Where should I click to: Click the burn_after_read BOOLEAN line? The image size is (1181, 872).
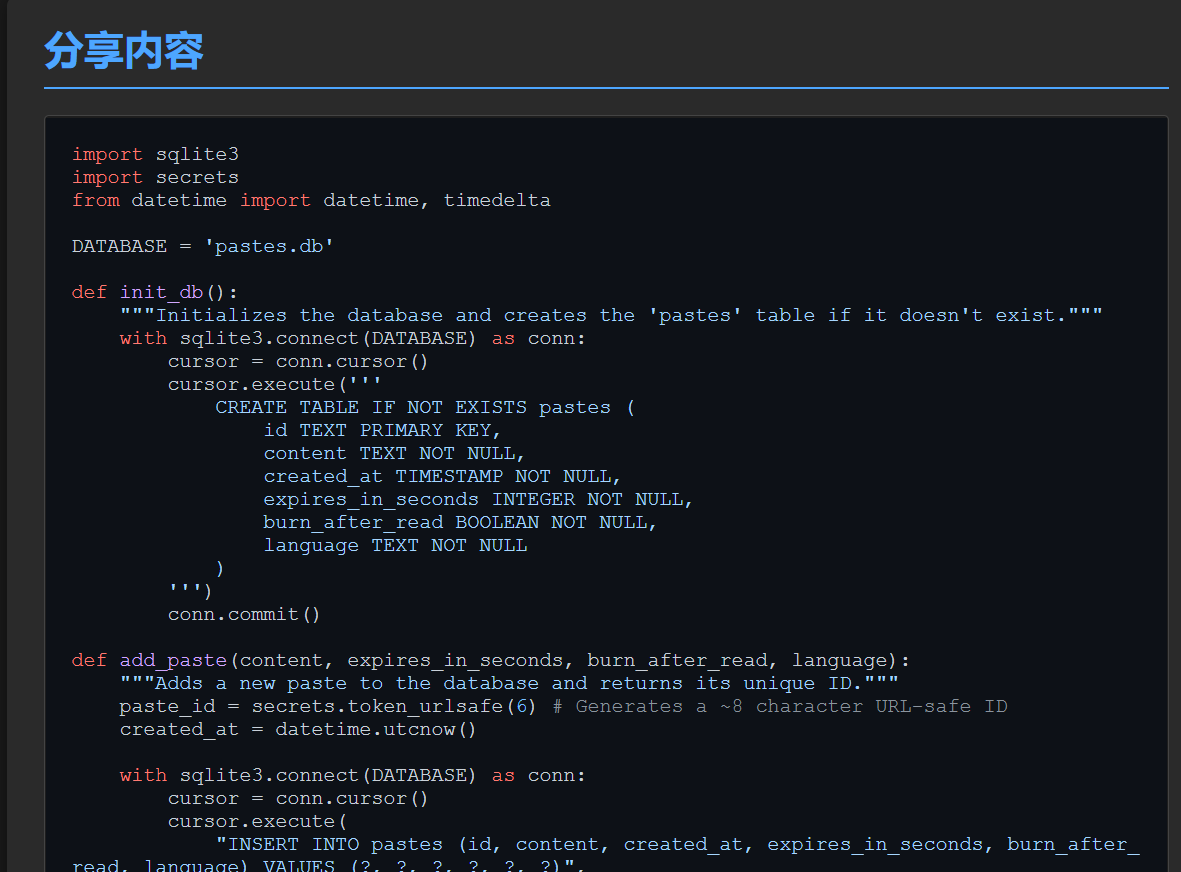coord(455,522)
